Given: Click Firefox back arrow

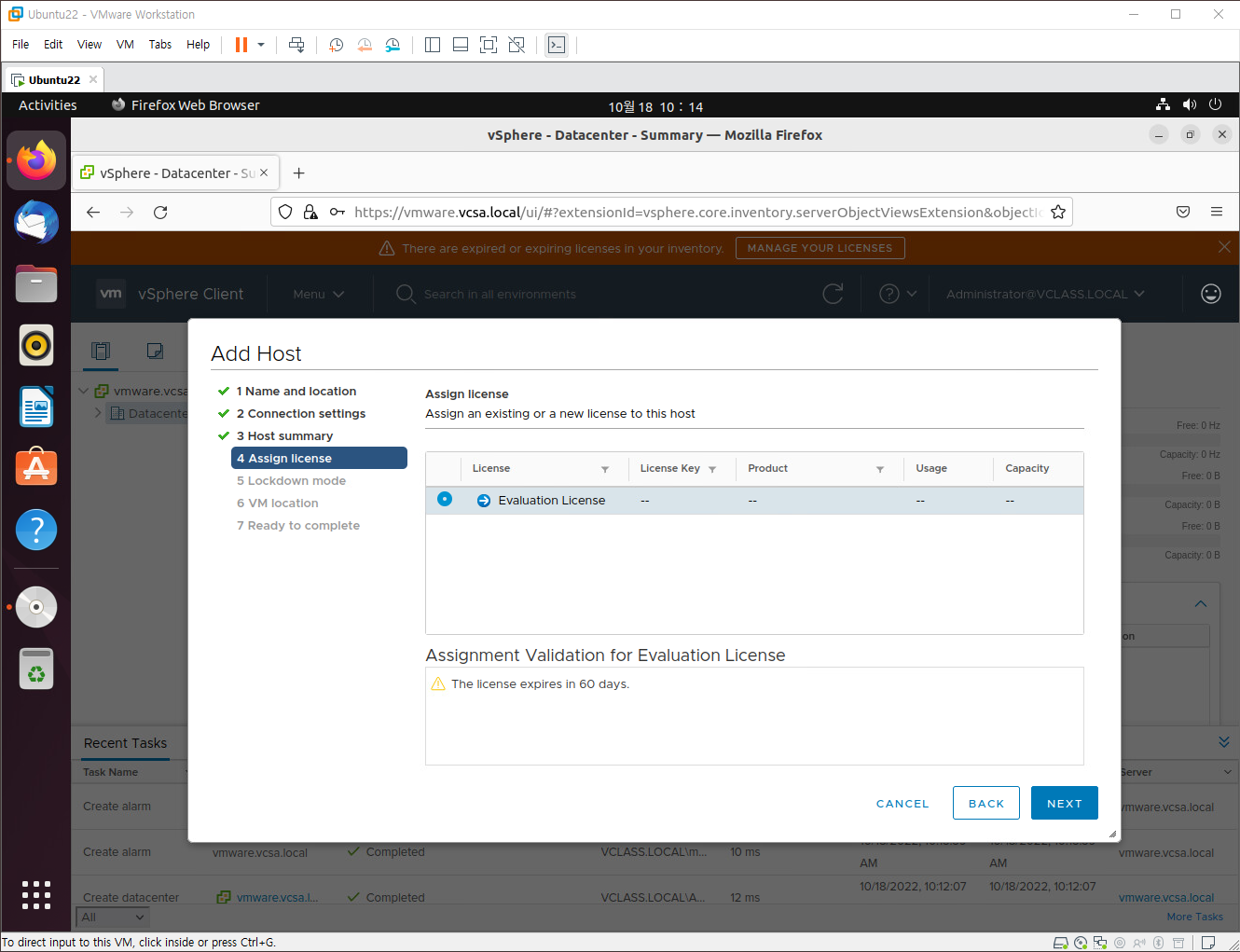Looking at the screenshot, I should coord(93,212).
